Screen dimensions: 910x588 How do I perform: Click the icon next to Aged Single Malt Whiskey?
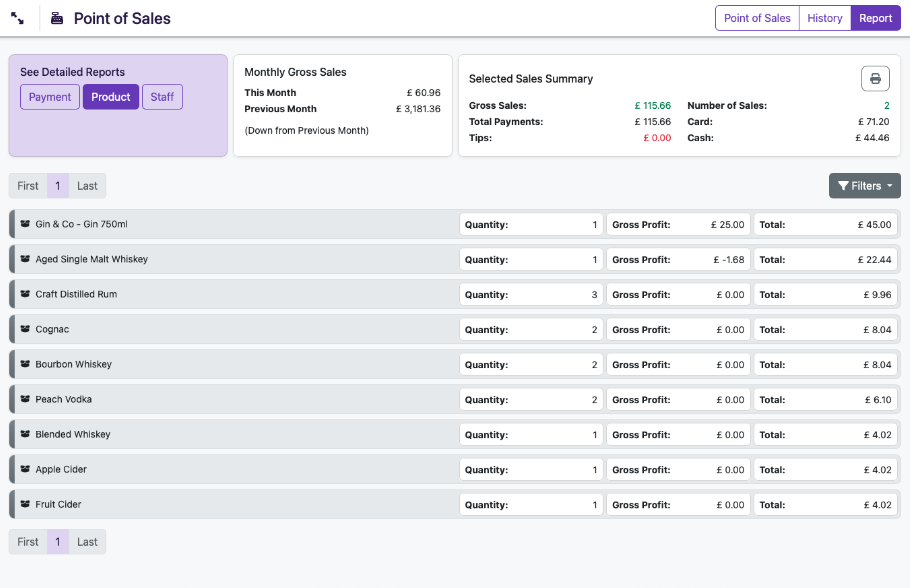[x=25, y=260]
